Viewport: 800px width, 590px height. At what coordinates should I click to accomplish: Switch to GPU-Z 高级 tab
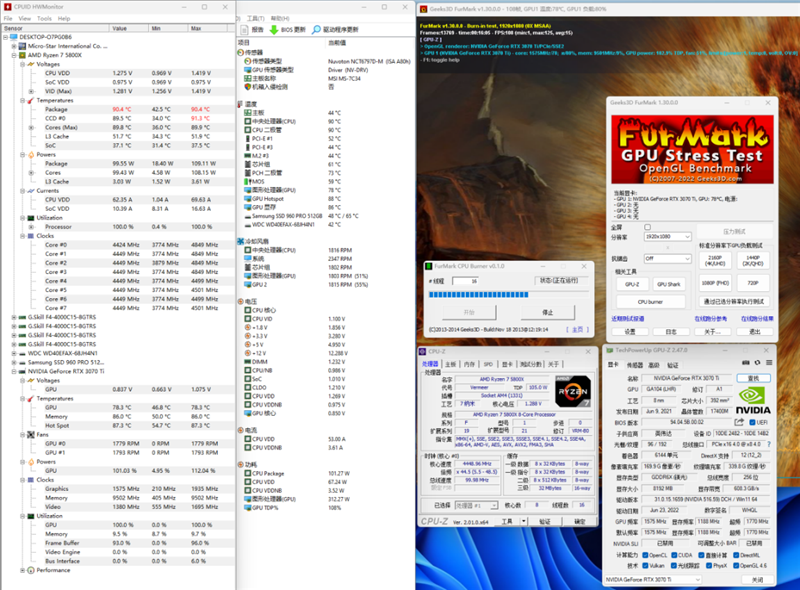654,365
